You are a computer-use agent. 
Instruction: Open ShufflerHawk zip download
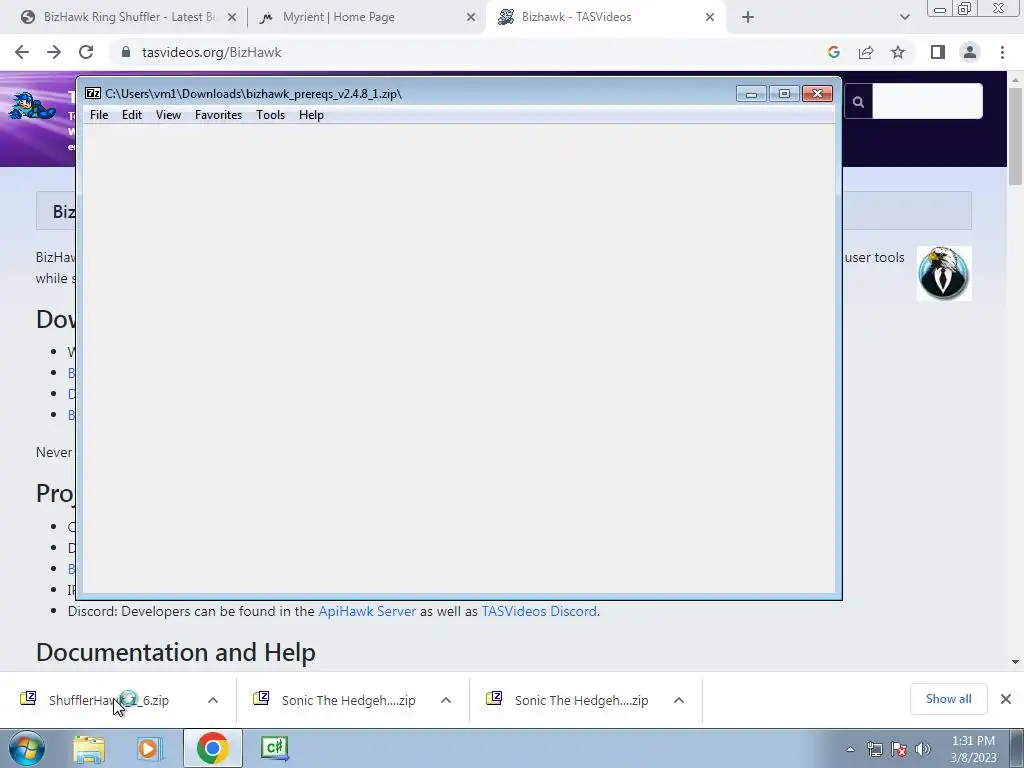pos(108,700)
